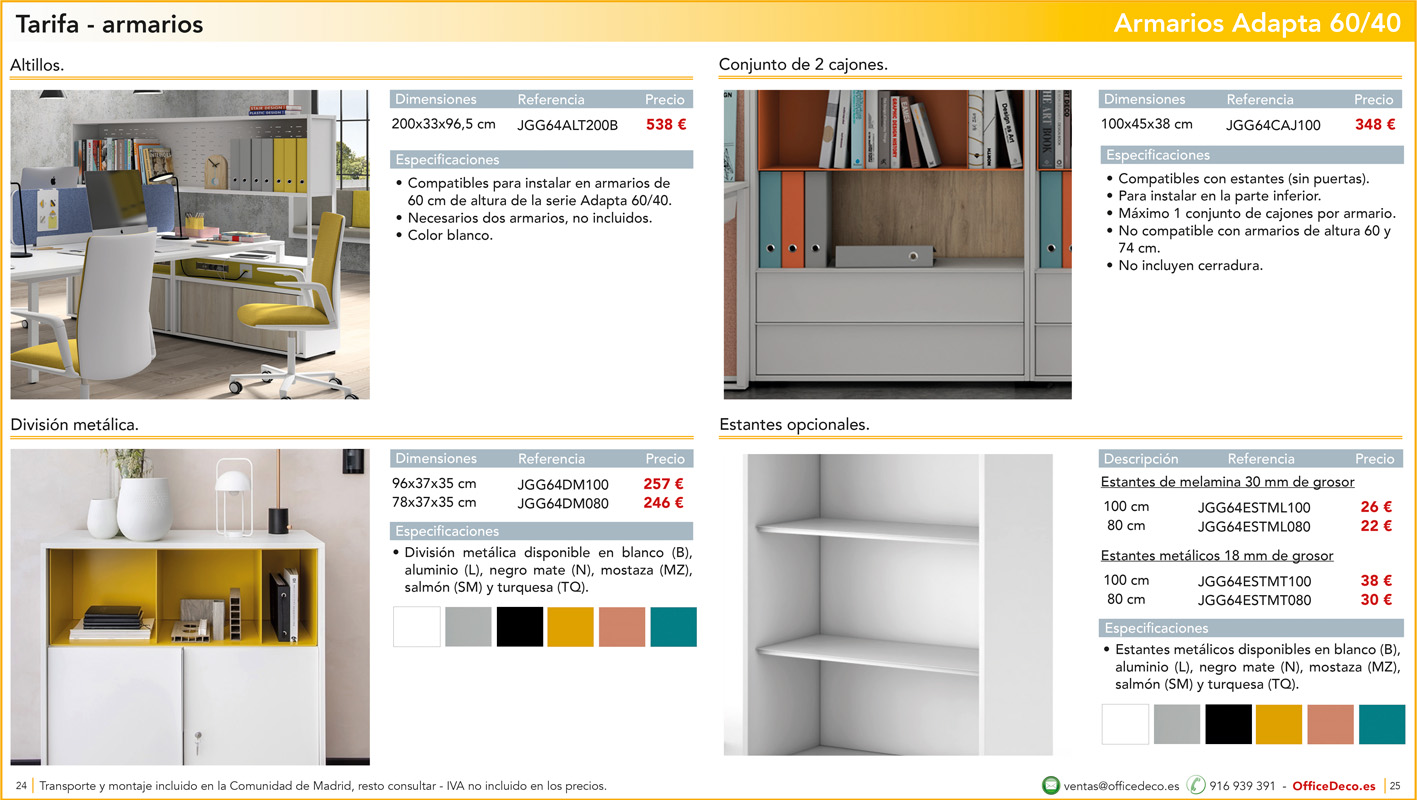Click the Transporte y montaje footer note

(322, 786)
